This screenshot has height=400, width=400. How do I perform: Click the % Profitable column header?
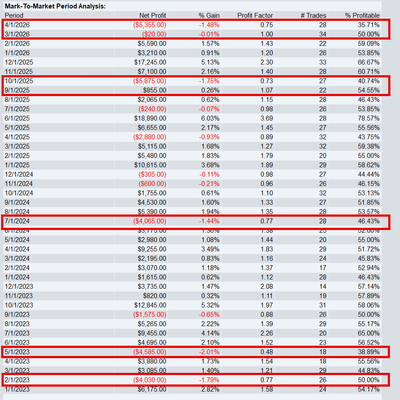(x=362, y=15)
